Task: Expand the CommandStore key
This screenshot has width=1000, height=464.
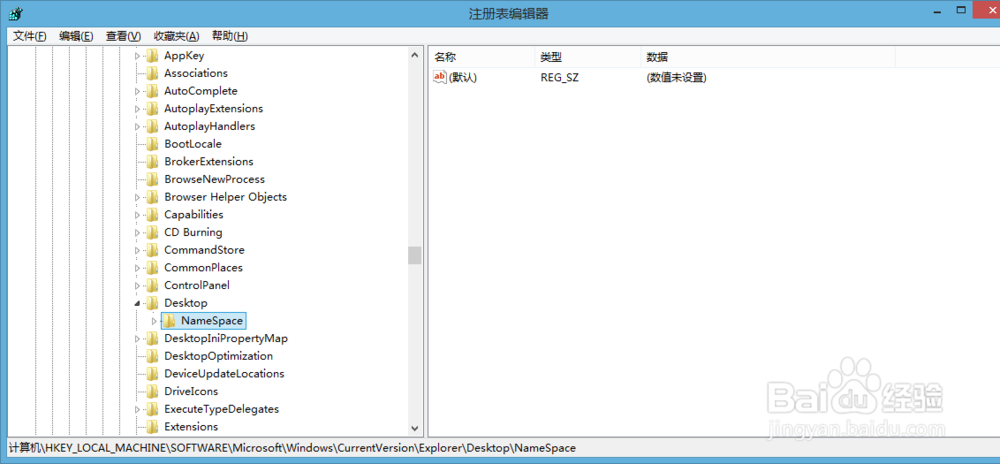Action: tap(136, 250)
